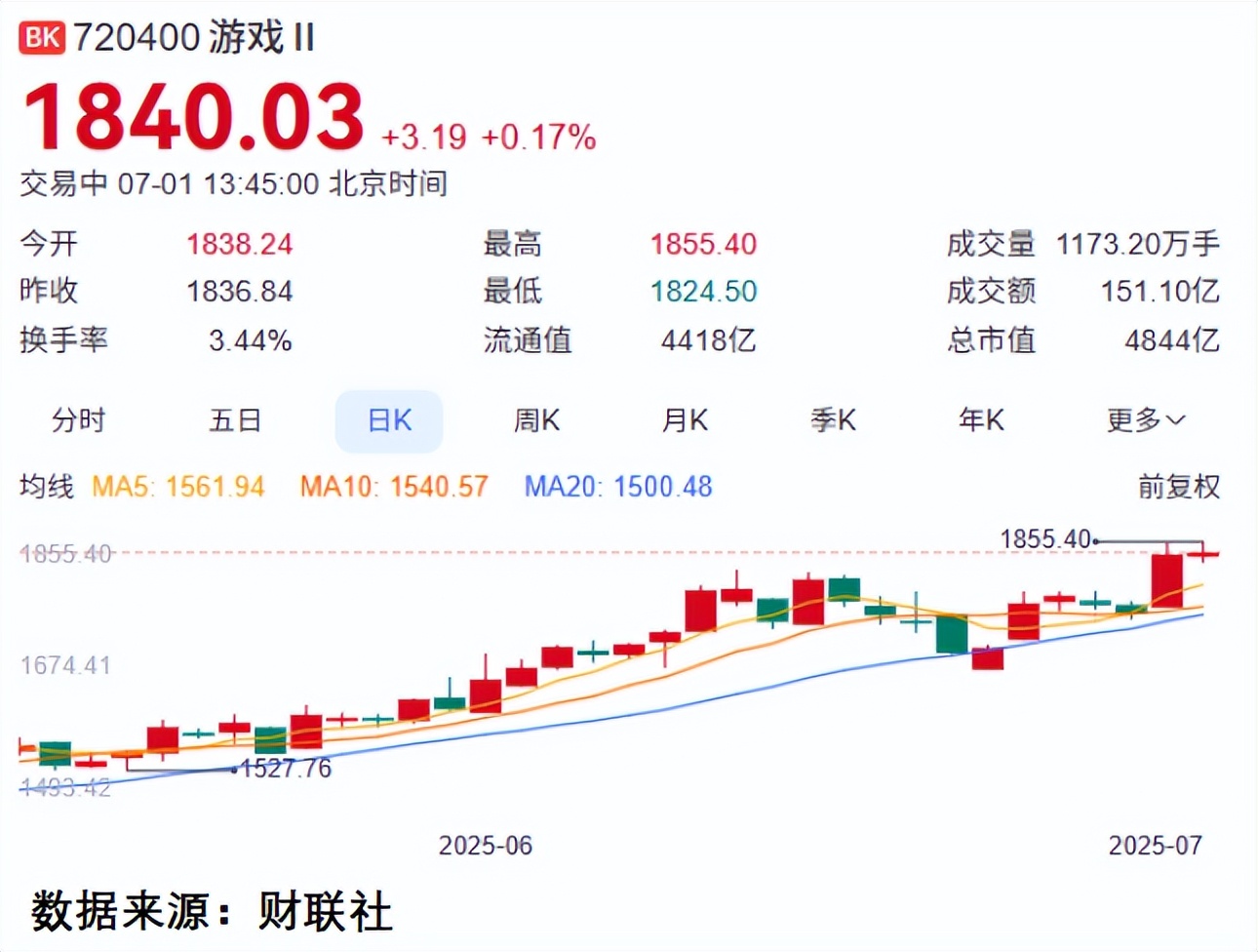Click the 今开 label
Image resolution: width=1258 pixels, height=952 pixels.
point(49,244)
